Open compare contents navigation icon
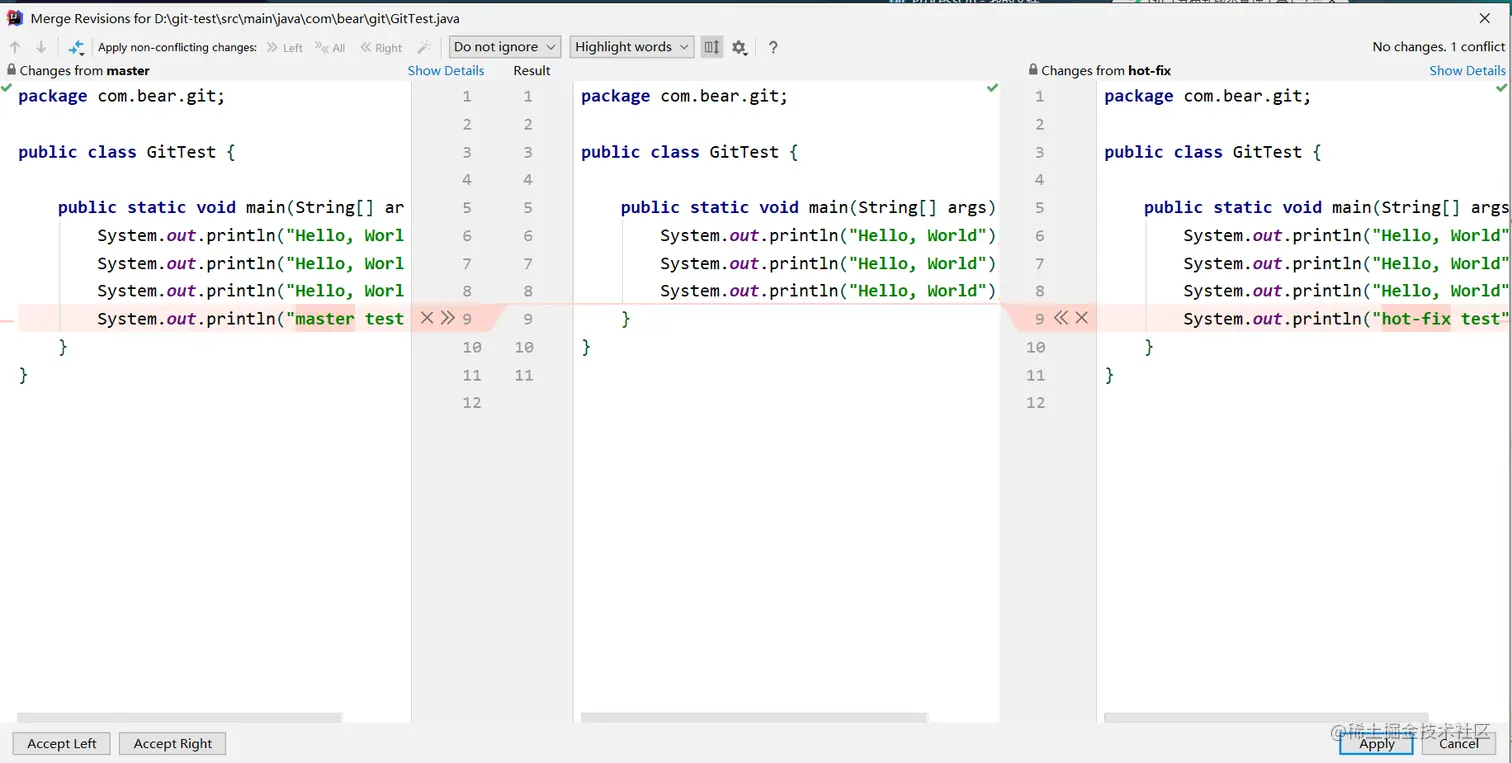 point(76,47)
